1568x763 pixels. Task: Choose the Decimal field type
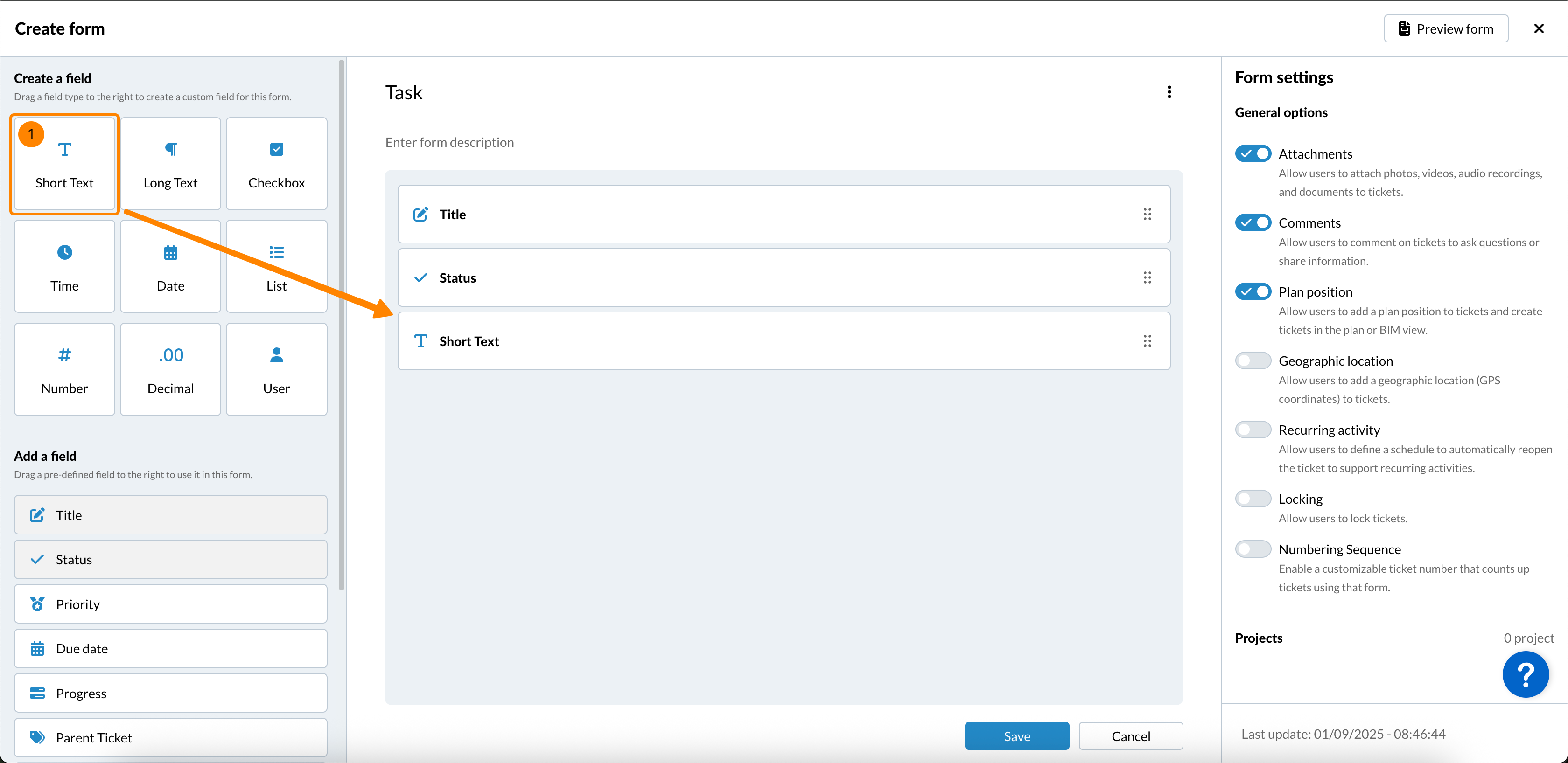pos(170,369)
